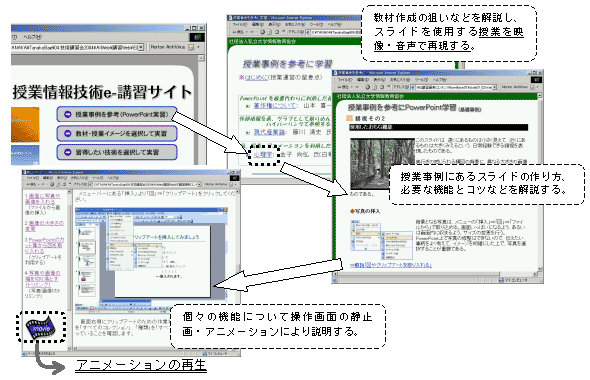This screenshot has height=380, width=590.
Task: Click 教材・授業イメージを選択して実習 button
Action: tap(117, 133)
